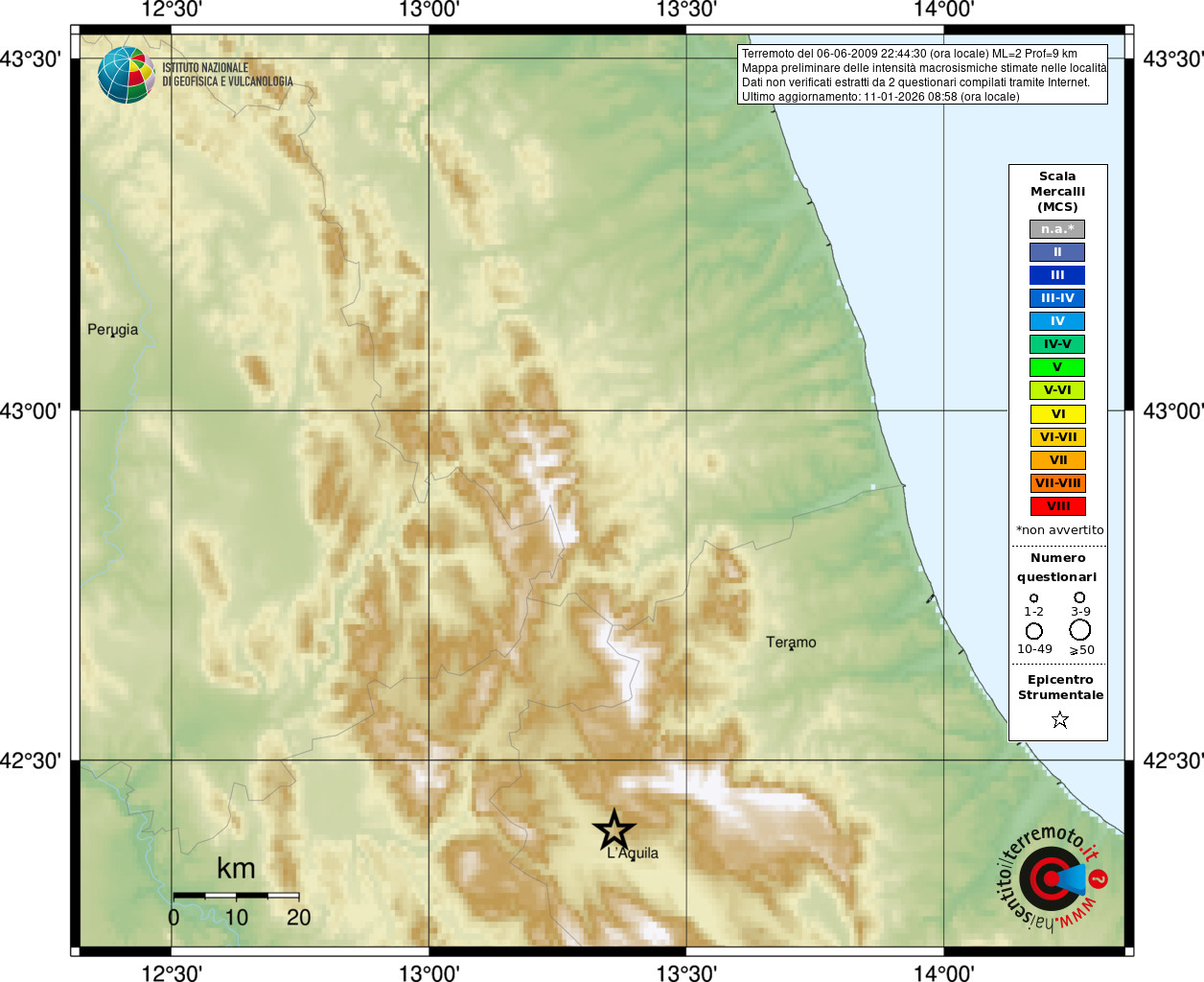Viewport: 1204px width, 982px height.
Task: Click the bright green V legend swatch
Action: 1057,367
